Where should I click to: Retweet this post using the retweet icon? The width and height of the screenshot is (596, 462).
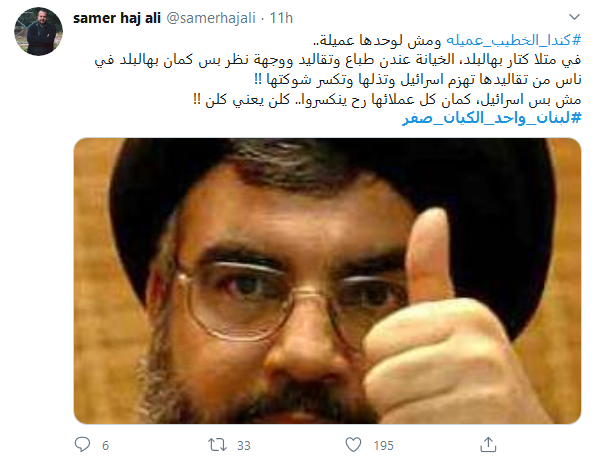click(217, 445)
